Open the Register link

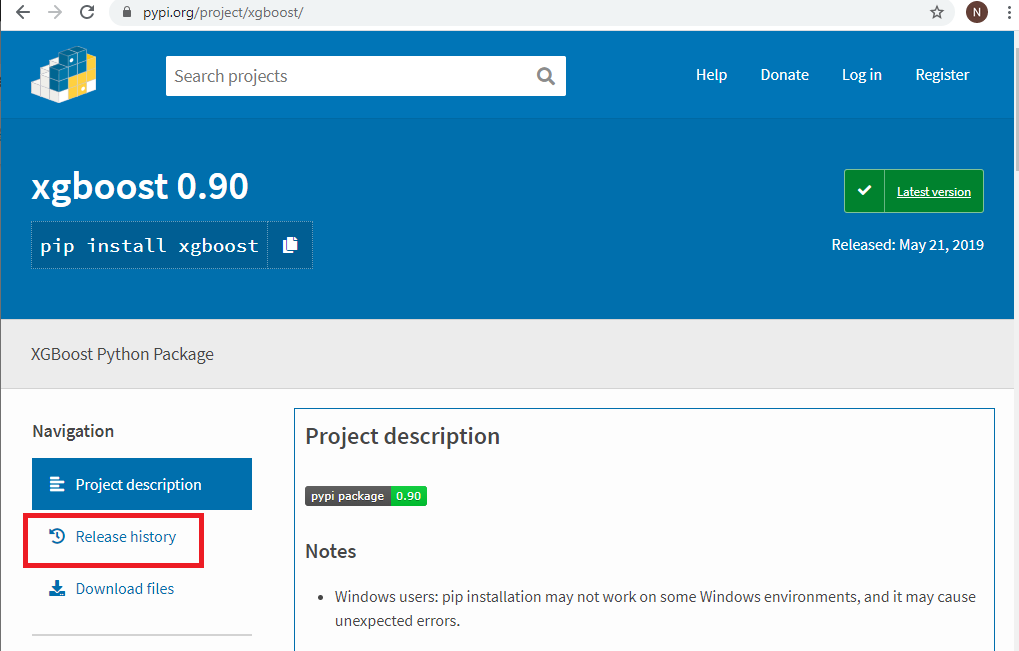tap(941, 74)
